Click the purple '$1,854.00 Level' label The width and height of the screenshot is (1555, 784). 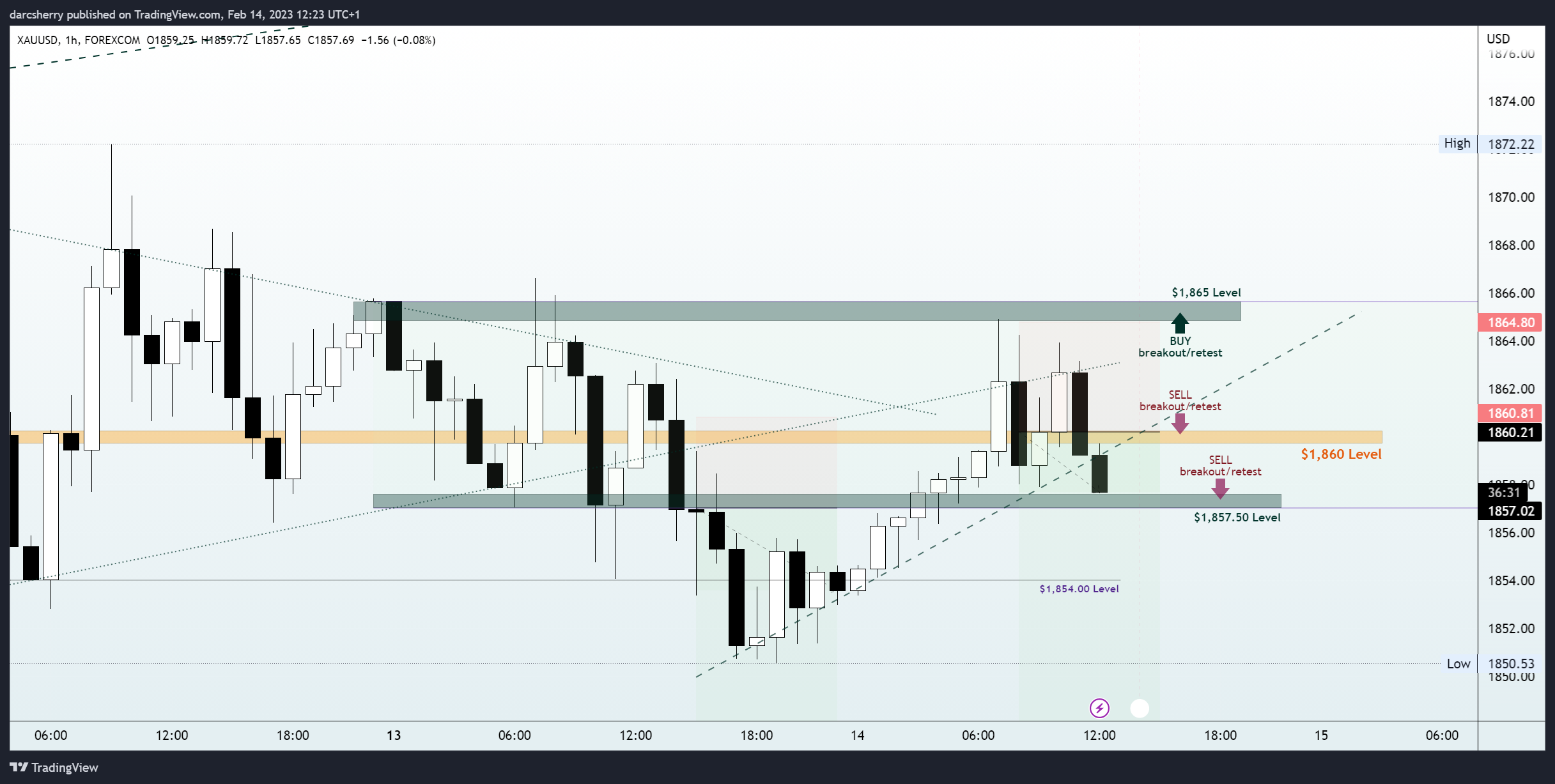tap(1079, 588)
